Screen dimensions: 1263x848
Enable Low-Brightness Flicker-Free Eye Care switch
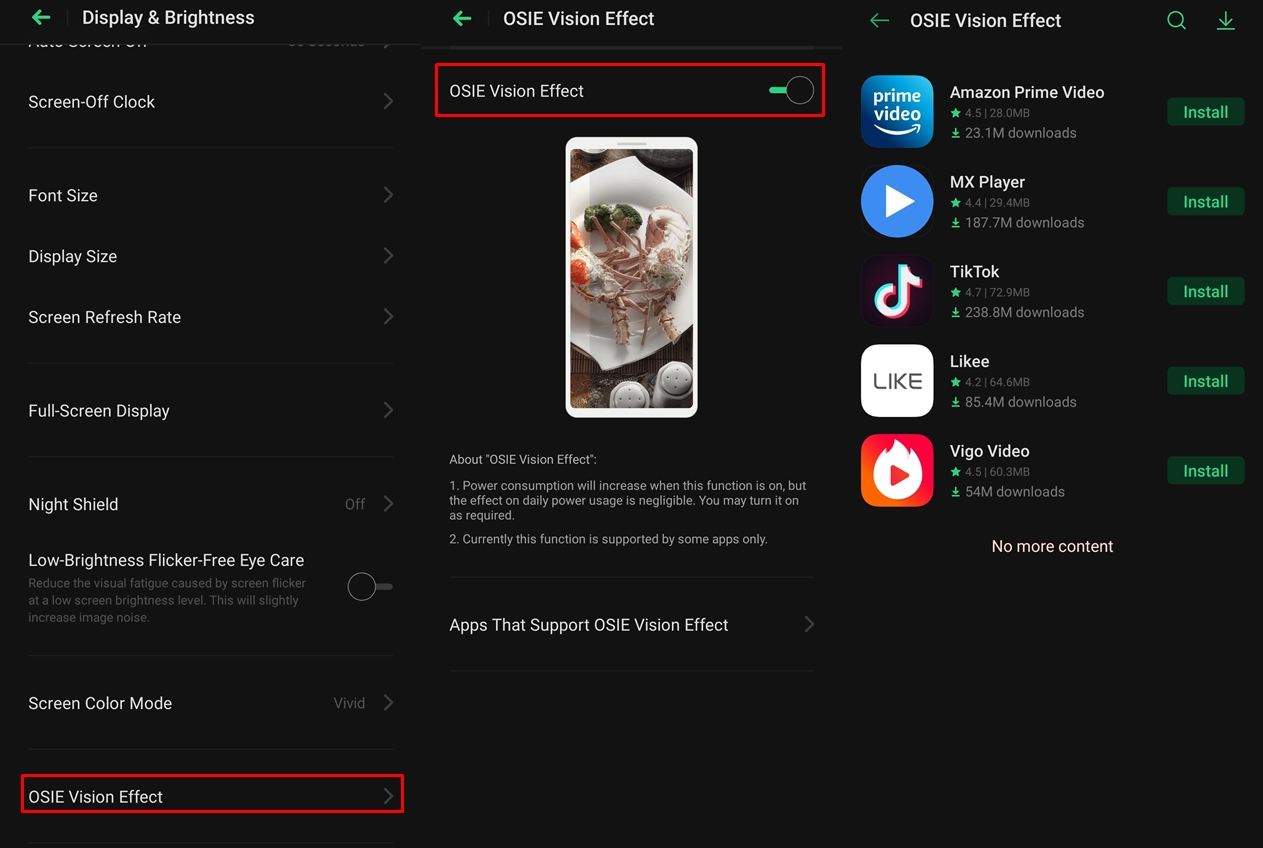pos(369,586)
